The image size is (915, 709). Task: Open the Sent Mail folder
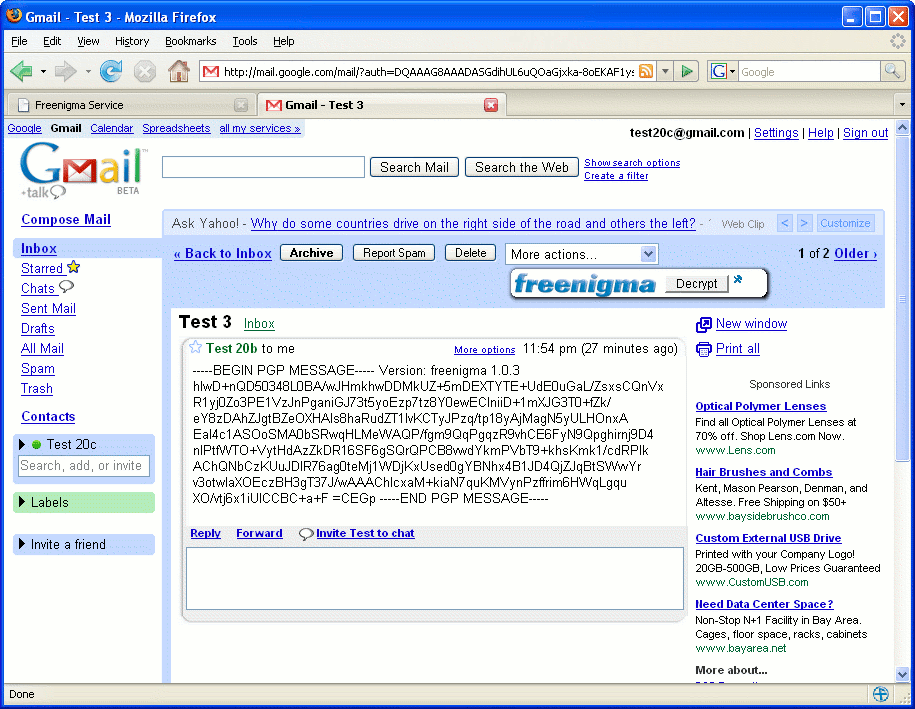pyautogui.click(x=48, y=309)
